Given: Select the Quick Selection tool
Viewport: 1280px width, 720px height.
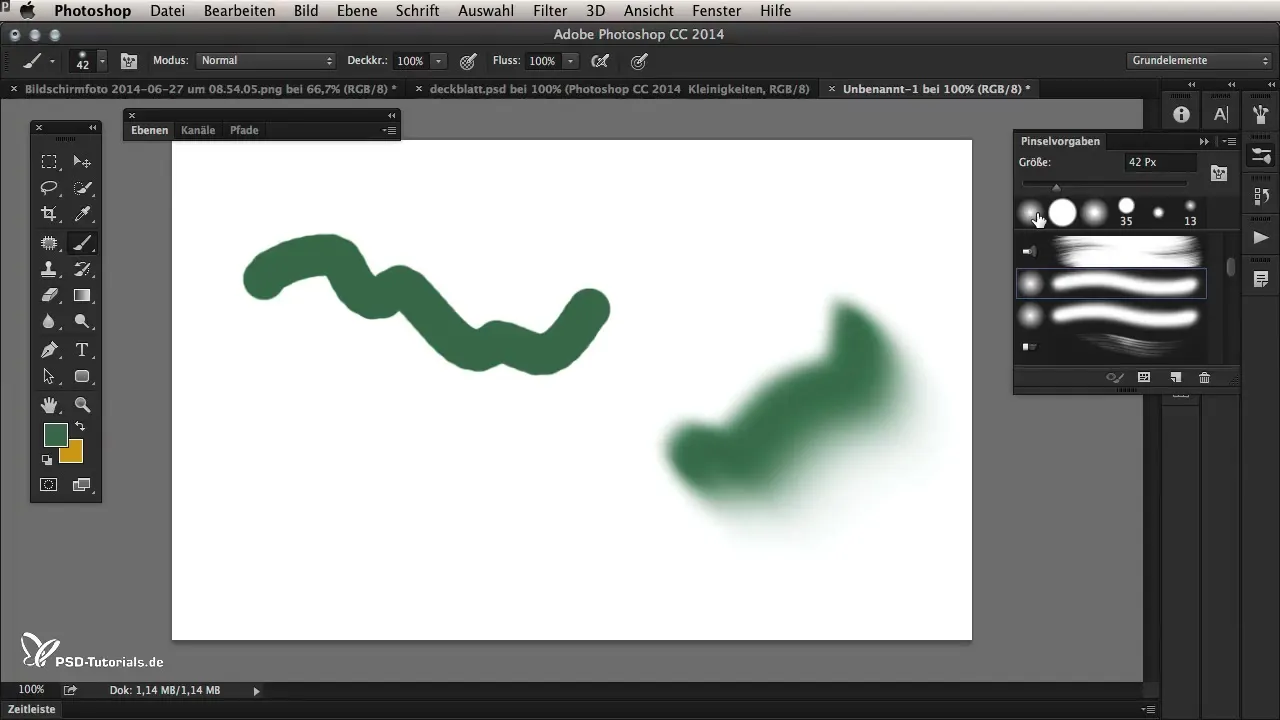Looking at the screenshot, I should 82,188.
